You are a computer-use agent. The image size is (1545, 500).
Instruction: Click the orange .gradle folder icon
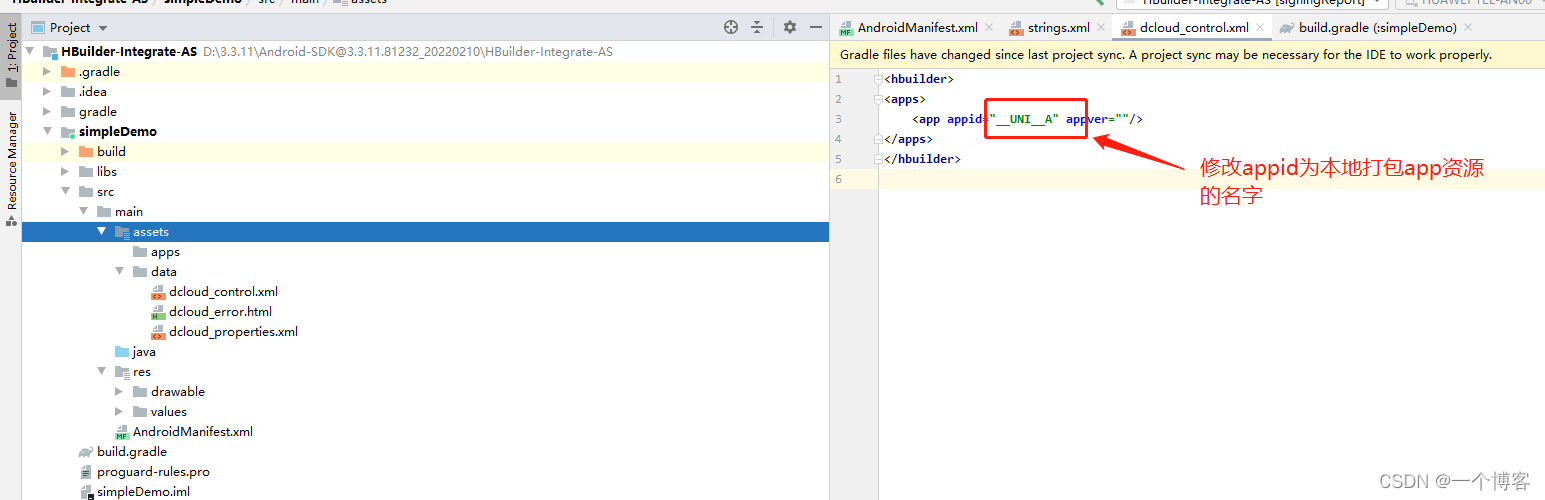coord(68,72)
